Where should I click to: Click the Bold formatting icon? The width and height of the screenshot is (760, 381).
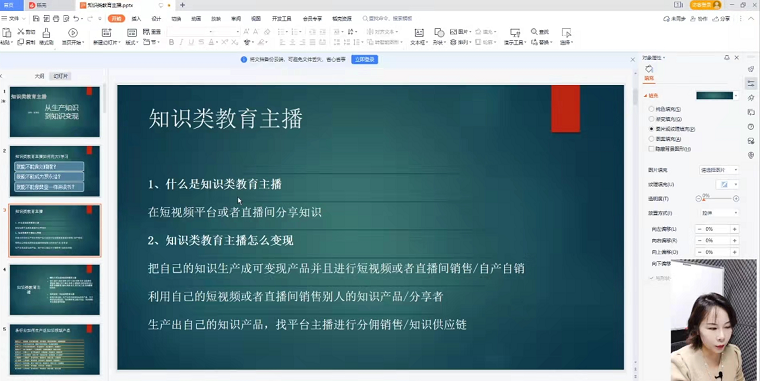click(171, 43)
